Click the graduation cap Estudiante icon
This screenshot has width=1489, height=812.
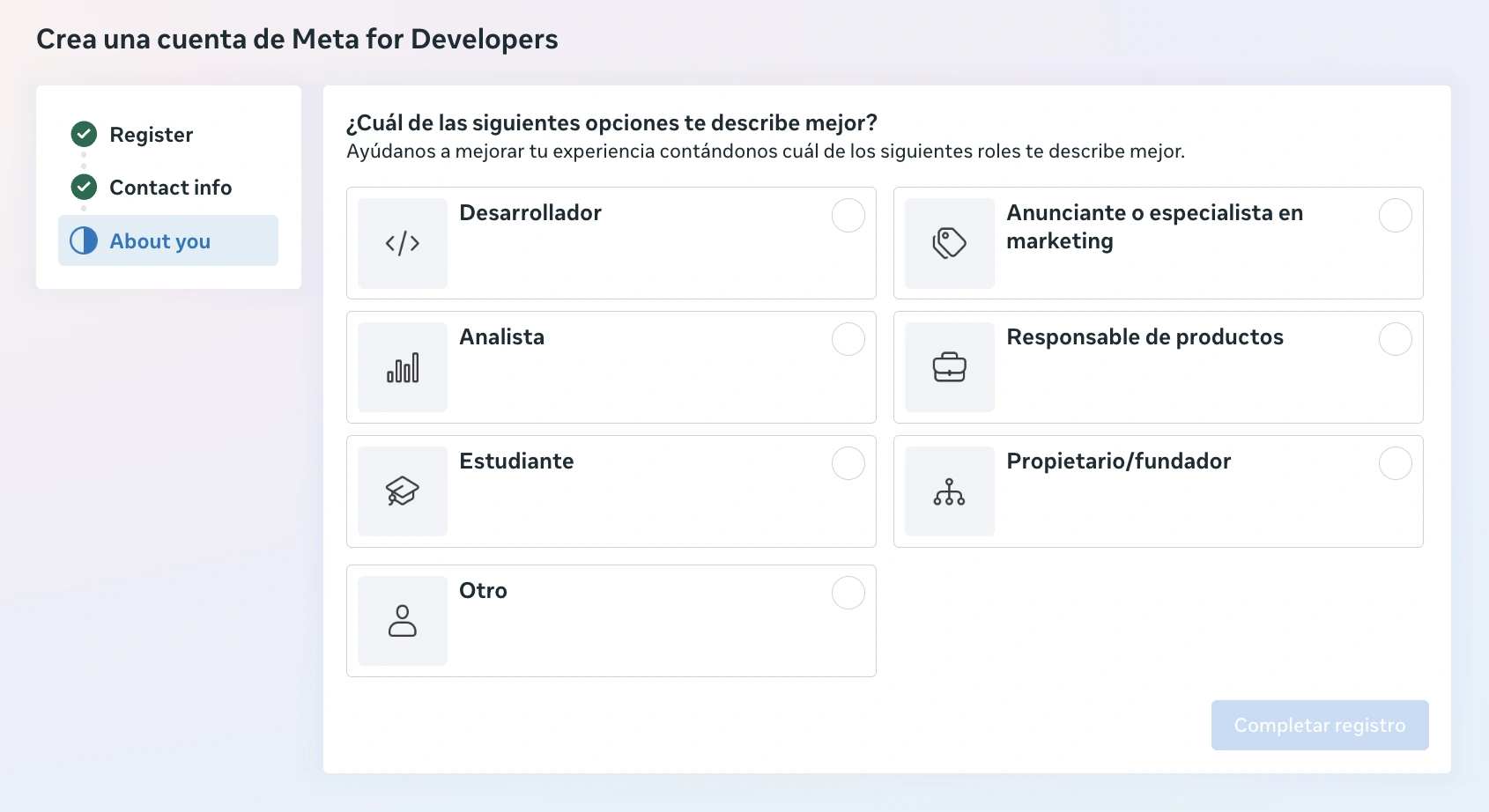pyautogui.click(x=403, y=491)
